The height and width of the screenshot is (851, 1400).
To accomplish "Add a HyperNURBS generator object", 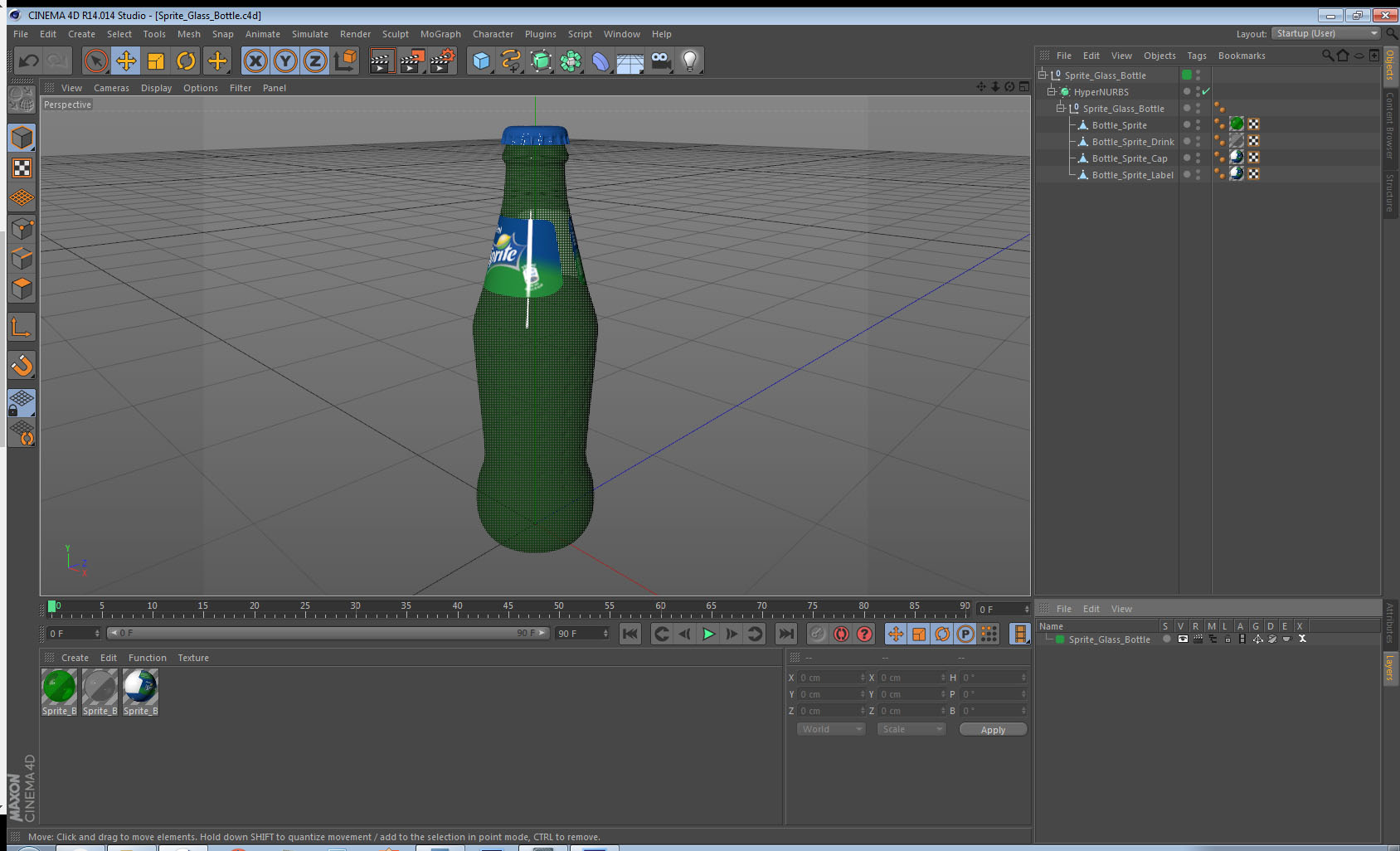I will tap(541, 61).
